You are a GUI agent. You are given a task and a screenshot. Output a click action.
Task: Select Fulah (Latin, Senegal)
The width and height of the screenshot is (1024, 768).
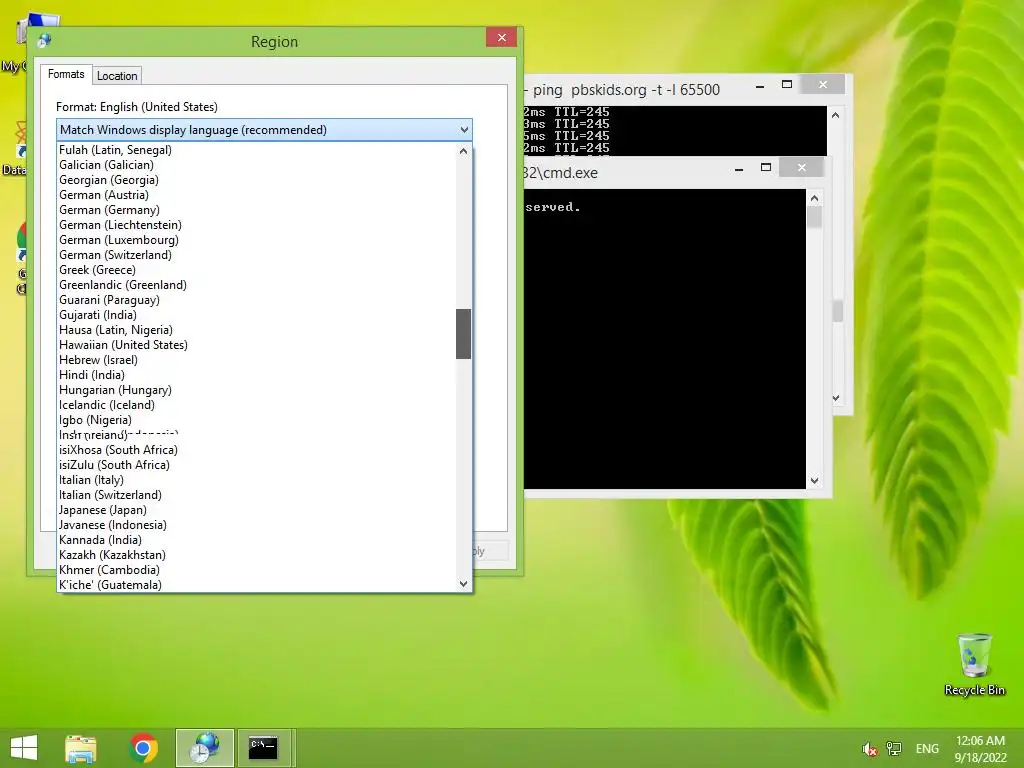(x=256, y=150)
